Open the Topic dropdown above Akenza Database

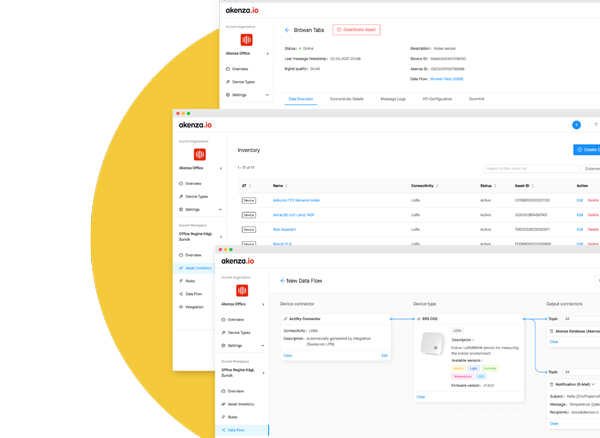582,319
